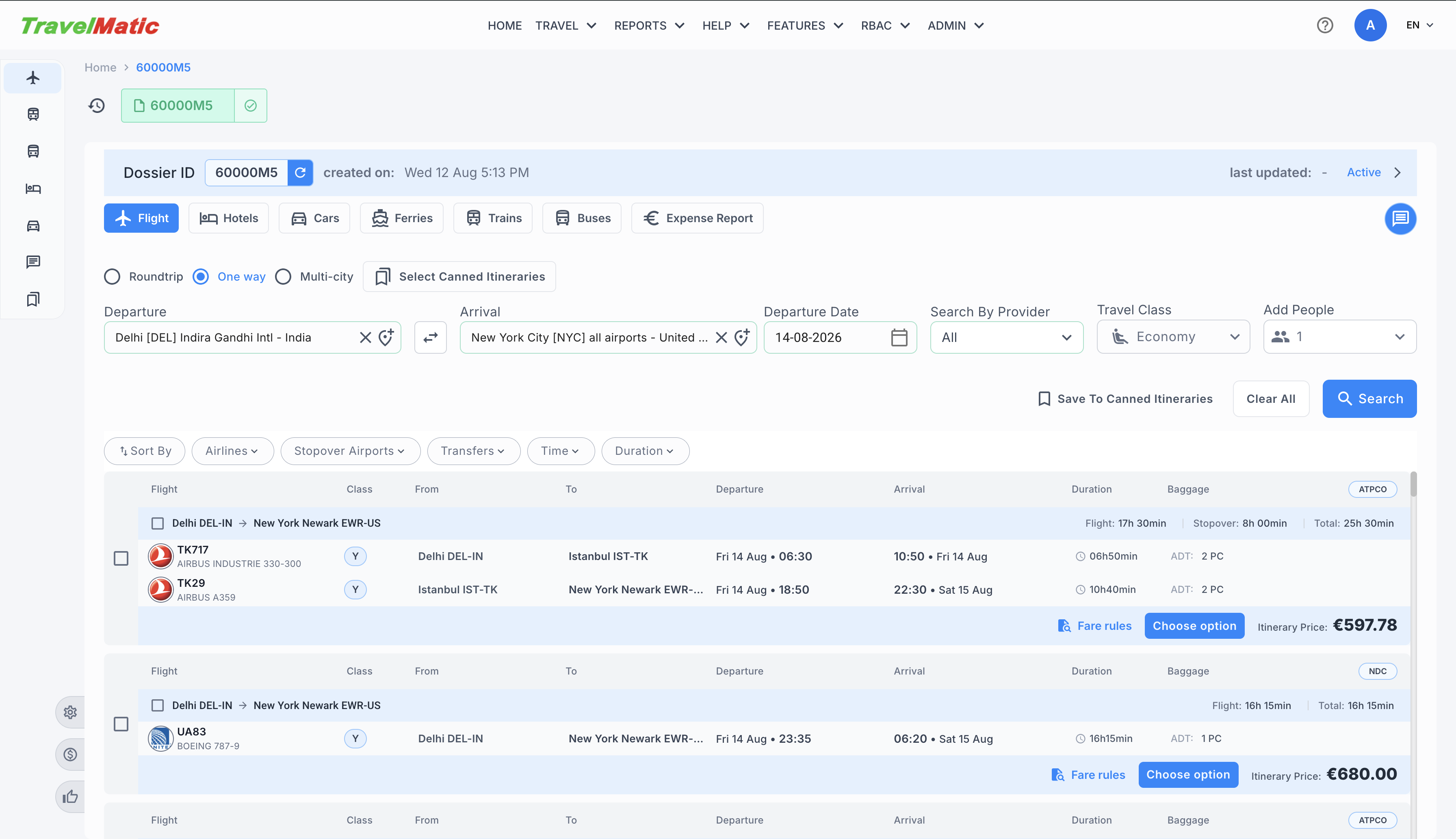
Task: Clear the Arrival airport field
Action: coord(721,337)
